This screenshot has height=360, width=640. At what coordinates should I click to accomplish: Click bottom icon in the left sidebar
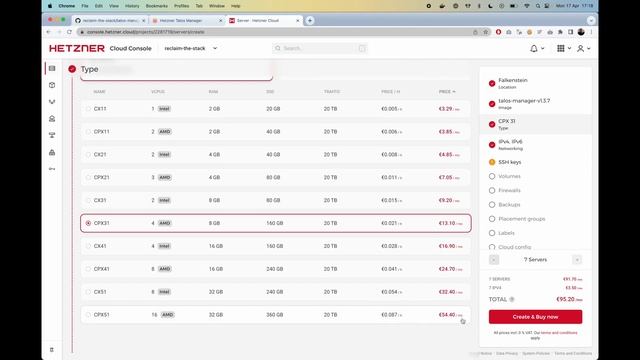[52, 350]
